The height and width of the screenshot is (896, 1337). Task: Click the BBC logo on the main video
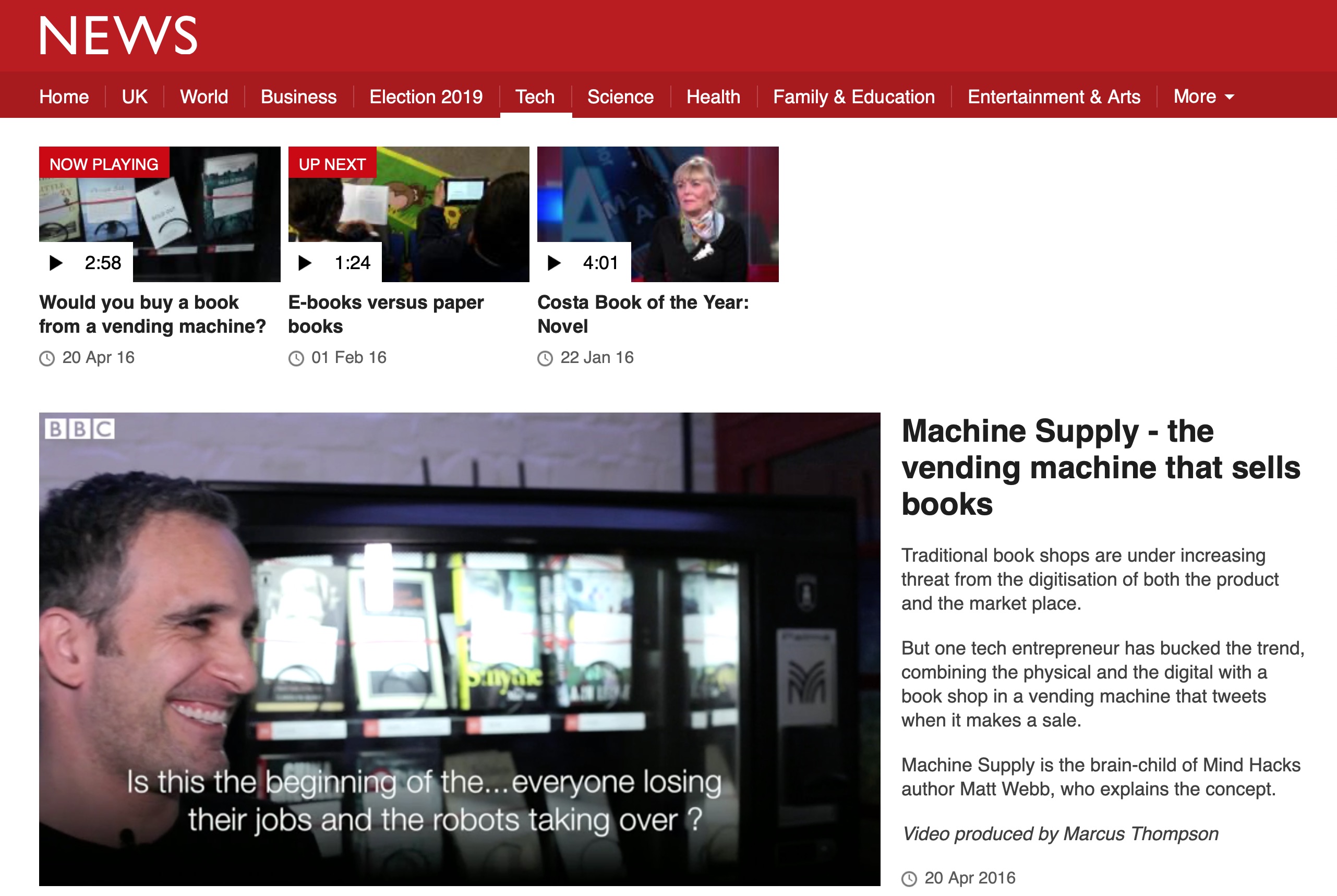point(80,429)
